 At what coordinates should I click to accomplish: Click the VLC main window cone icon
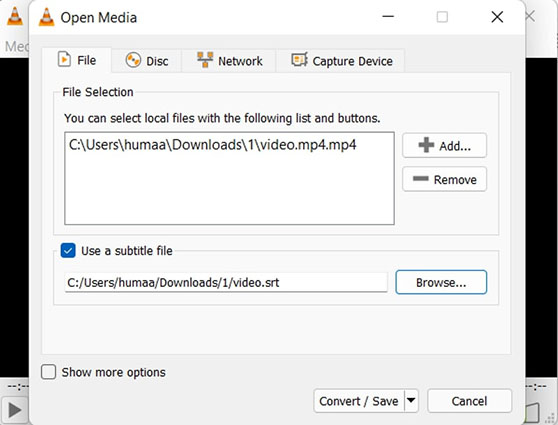pos(15,16)
